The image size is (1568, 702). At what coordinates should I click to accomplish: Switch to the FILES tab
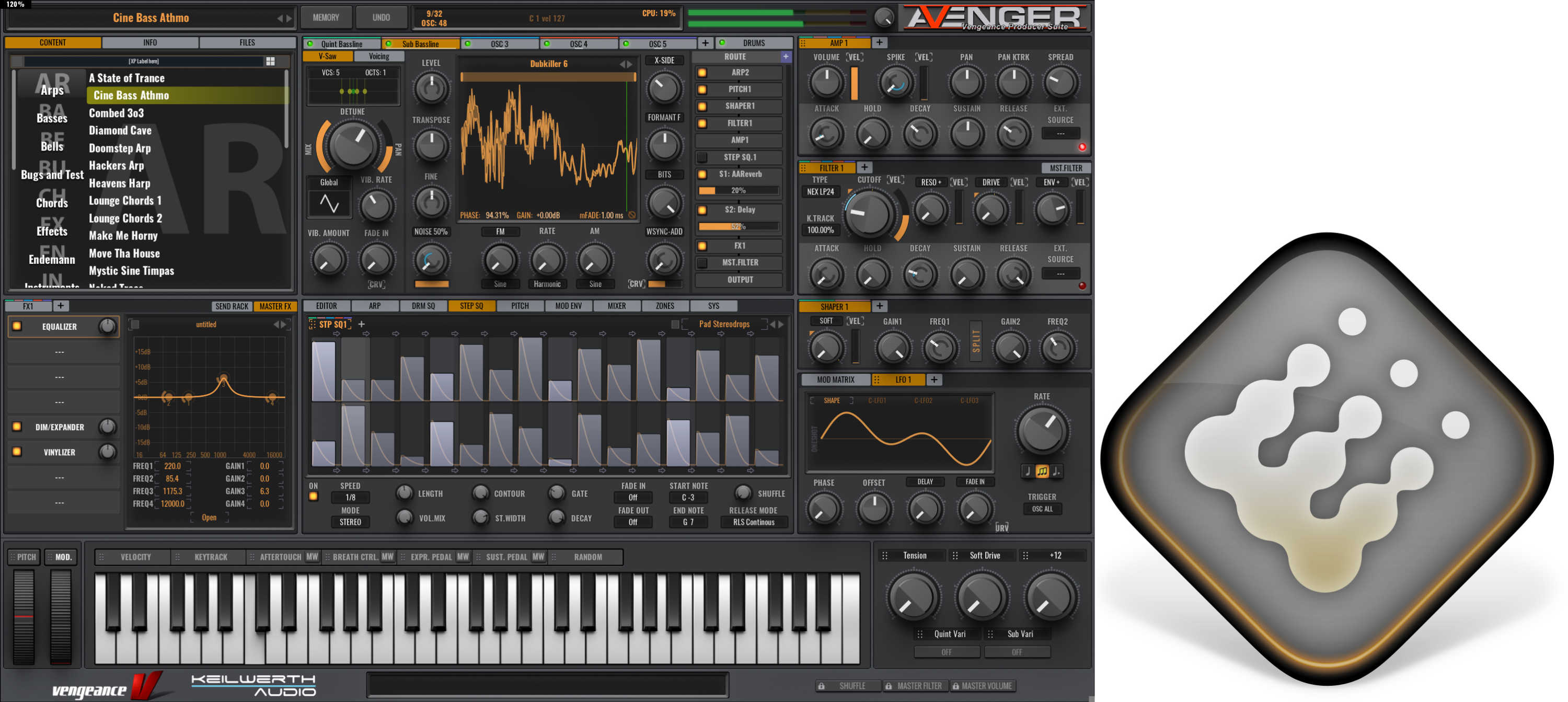(x=247, y=42)
